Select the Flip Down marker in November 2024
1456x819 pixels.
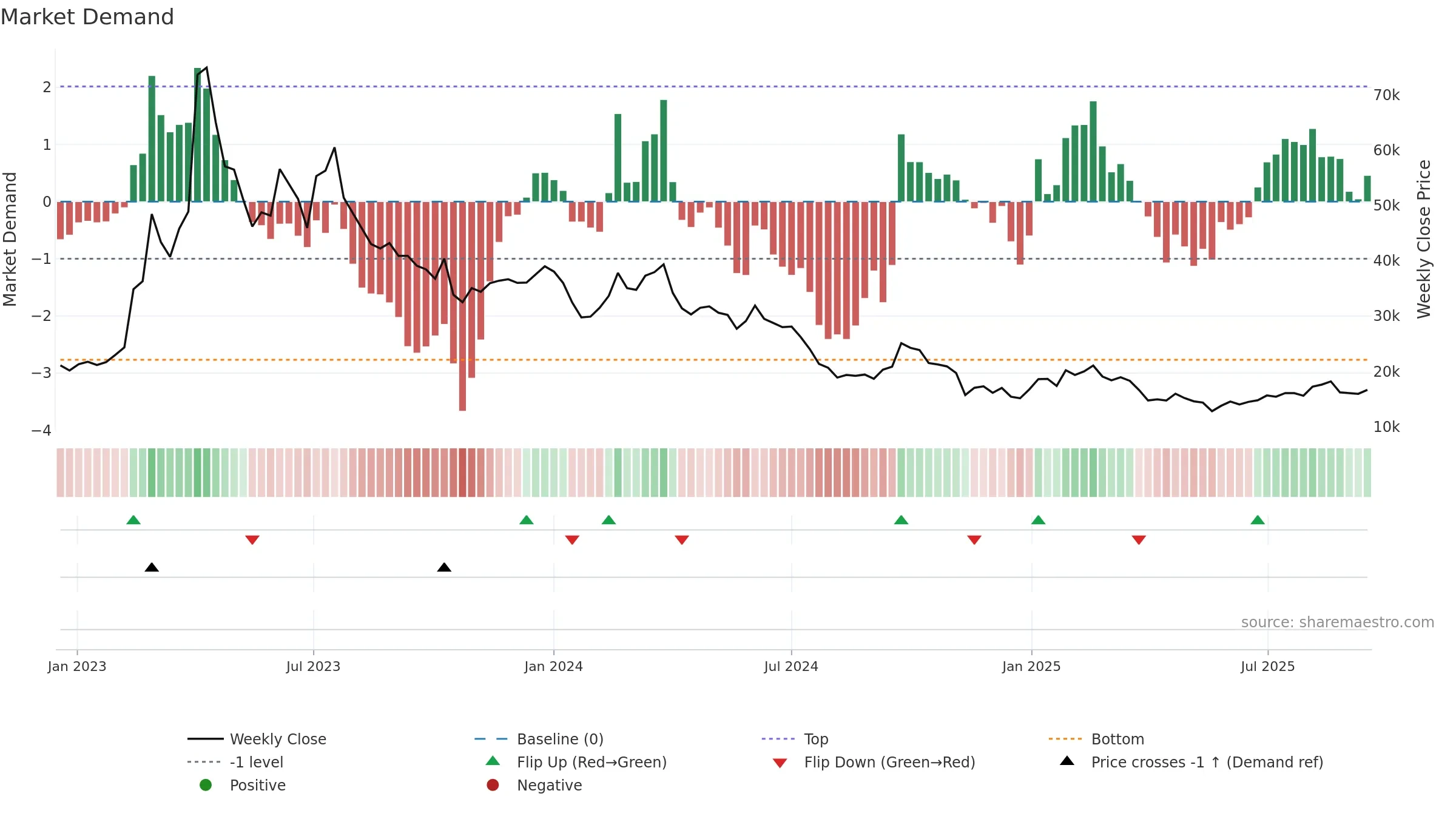coord(974,540)
